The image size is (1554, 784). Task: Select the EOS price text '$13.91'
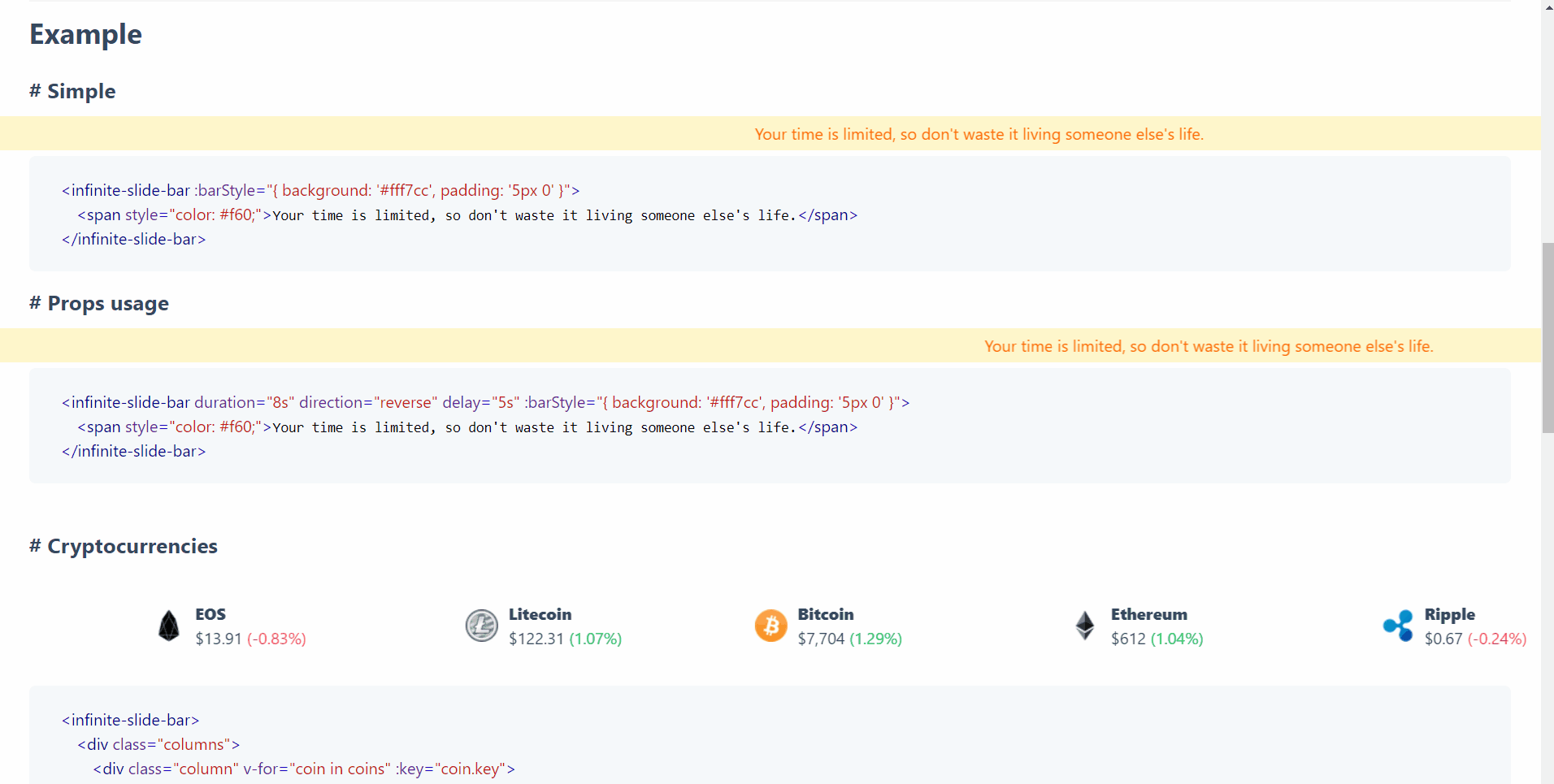click(218, 639)
